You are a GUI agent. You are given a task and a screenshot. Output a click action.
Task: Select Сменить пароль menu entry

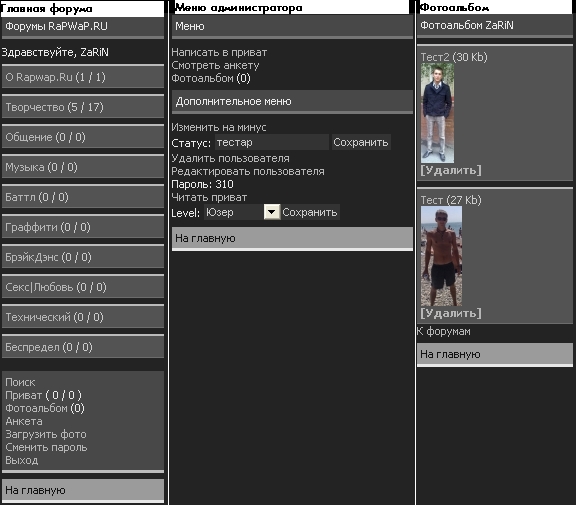click(46, 447)
